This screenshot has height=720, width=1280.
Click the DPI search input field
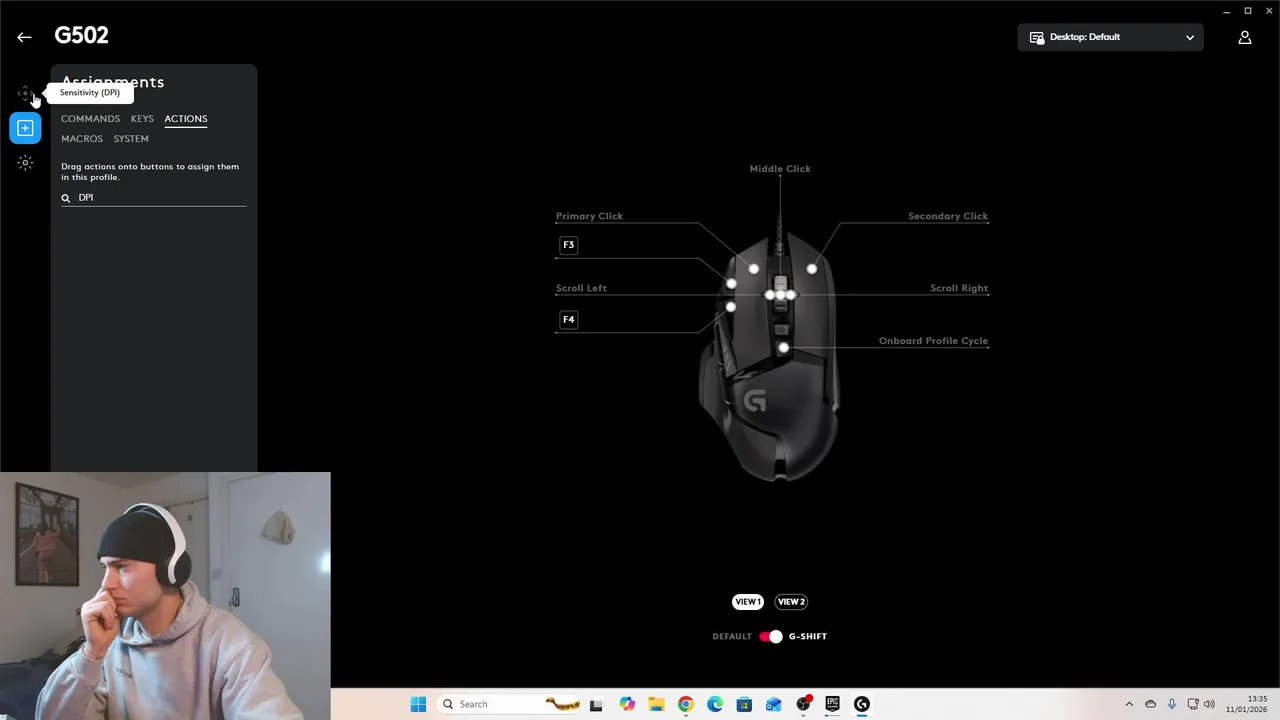(153, 198)
